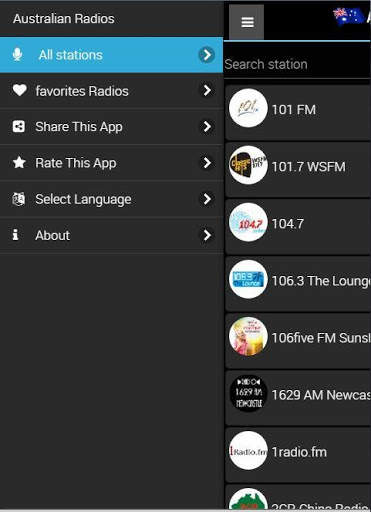Open the 1radio.fm station logo
This screenshot has height=512, width=371.
248,450
